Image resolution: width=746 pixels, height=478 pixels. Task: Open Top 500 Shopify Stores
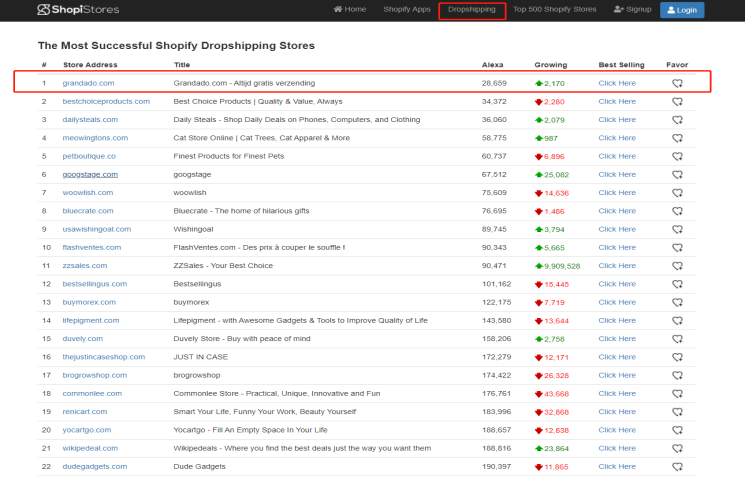(x=554, y=10)
